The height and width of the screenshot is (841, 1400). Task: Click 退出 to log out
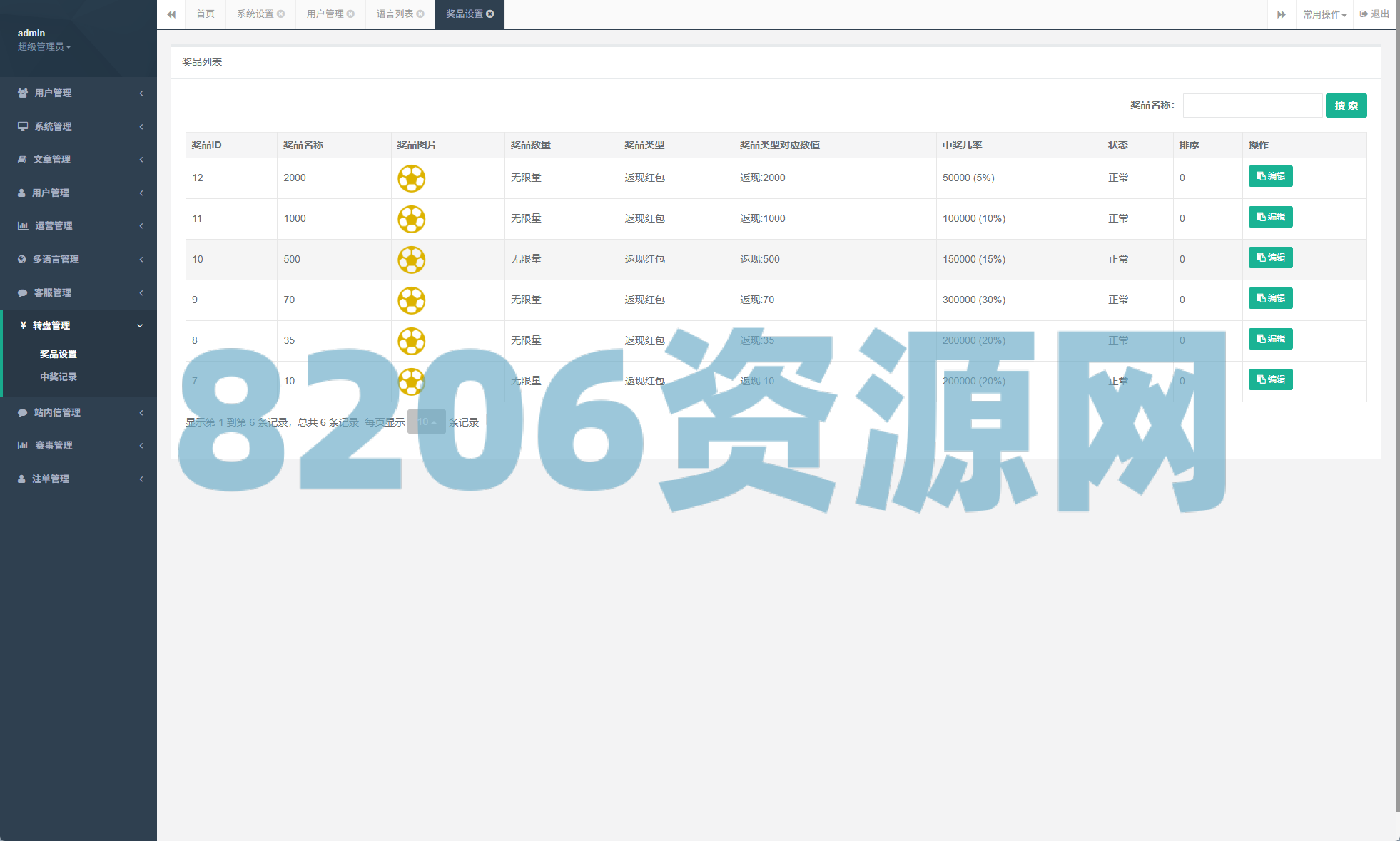point(1374,14)
